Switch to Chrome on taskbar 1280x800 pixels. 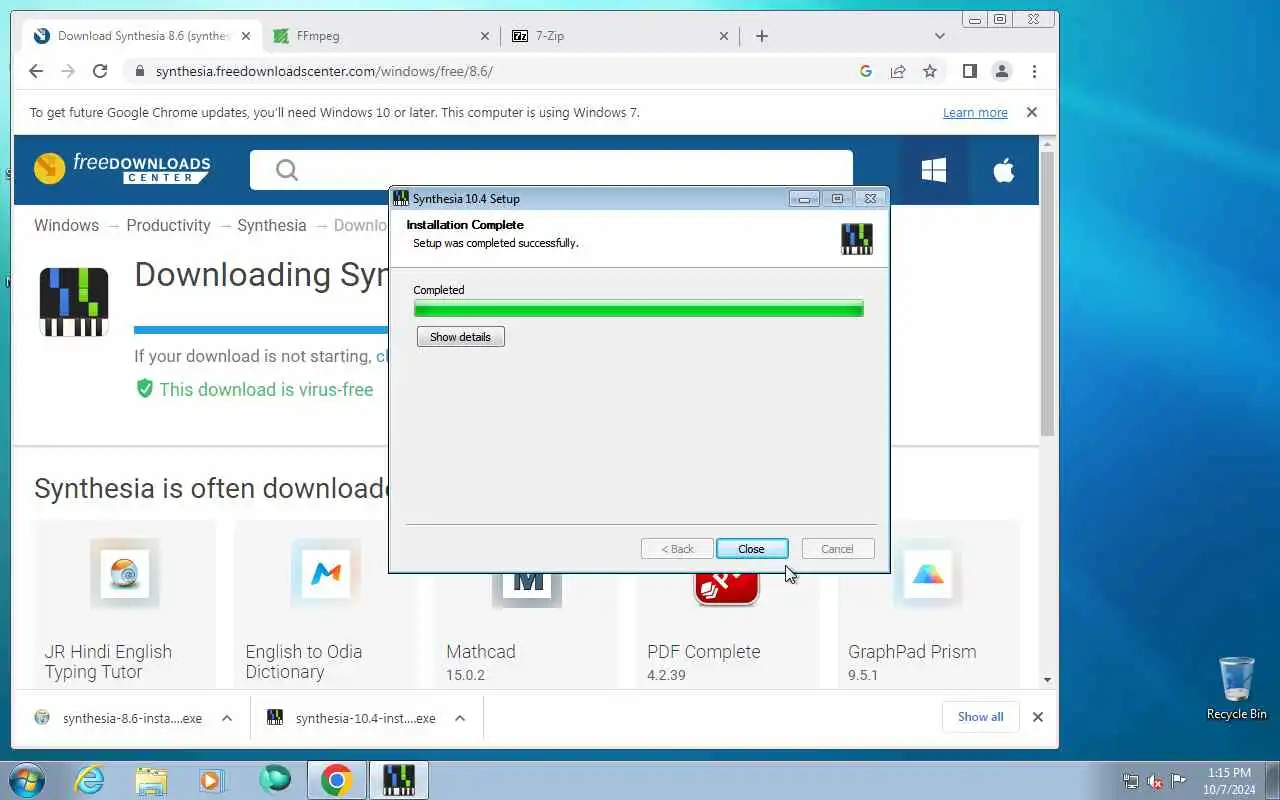336,780
